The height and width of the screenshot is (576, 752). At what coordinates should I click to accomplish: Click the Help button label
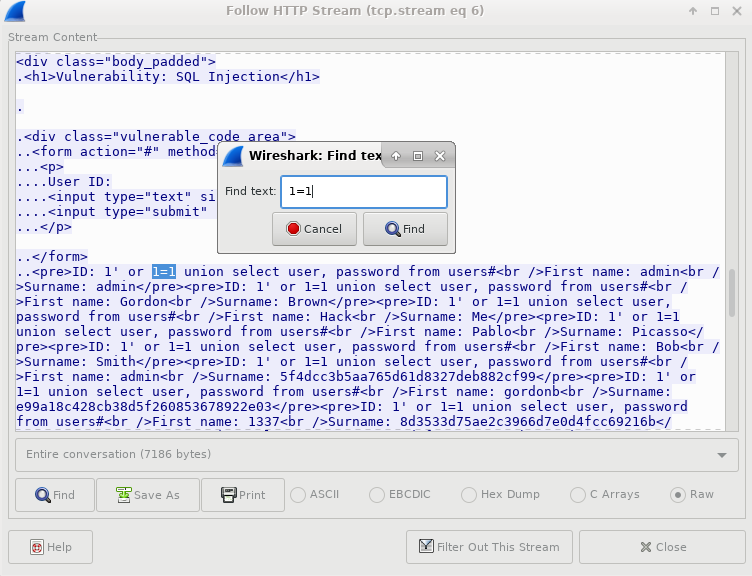click(x=59, y=547)
